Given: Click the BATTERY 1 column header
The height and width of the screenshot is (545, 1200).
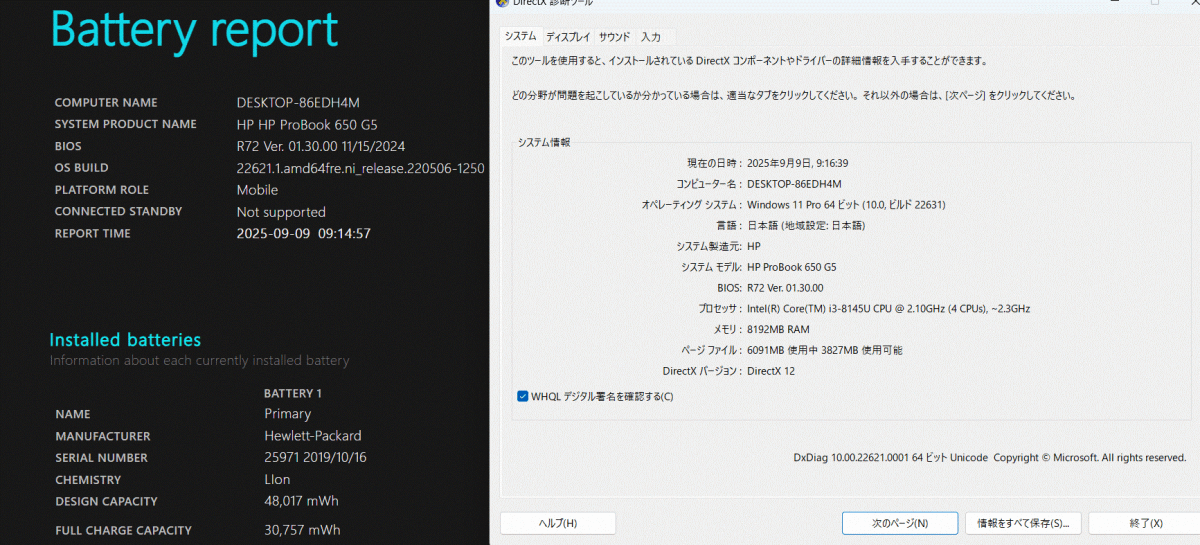Looking at the screenshot, I should click(x=293, y=393).
